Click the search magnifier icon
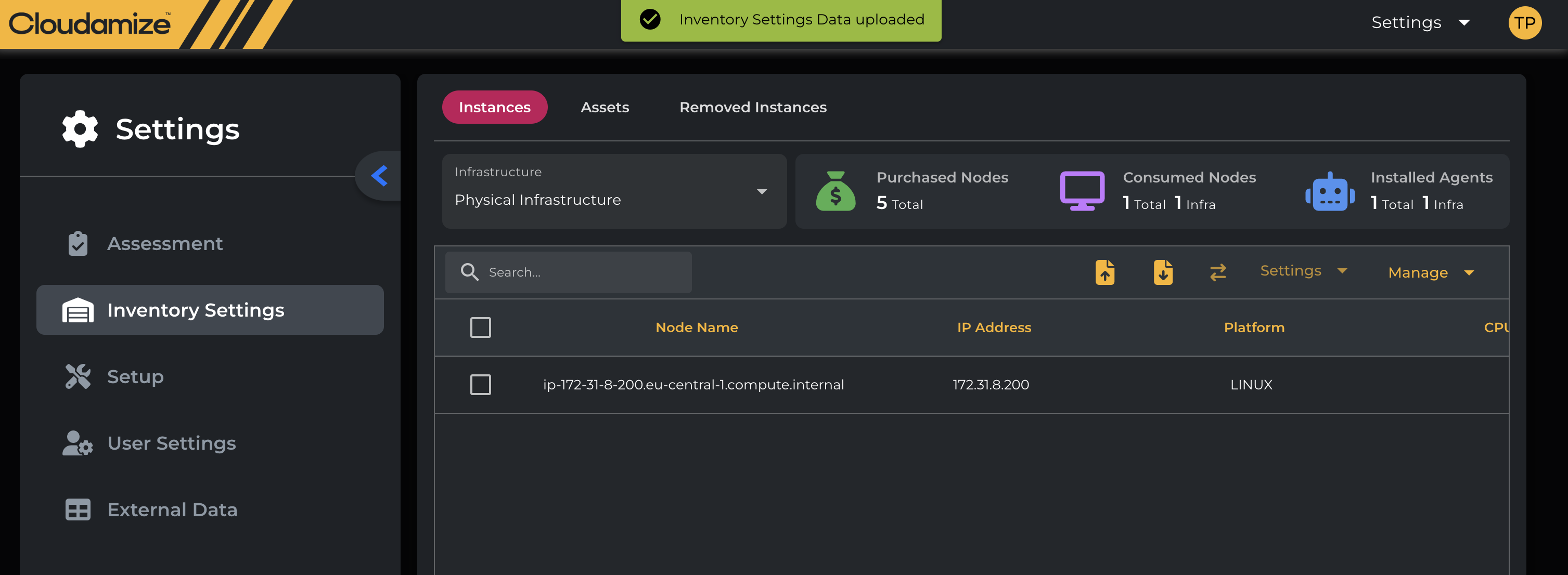Screen dimensions: 1568x575 (469, 272)
